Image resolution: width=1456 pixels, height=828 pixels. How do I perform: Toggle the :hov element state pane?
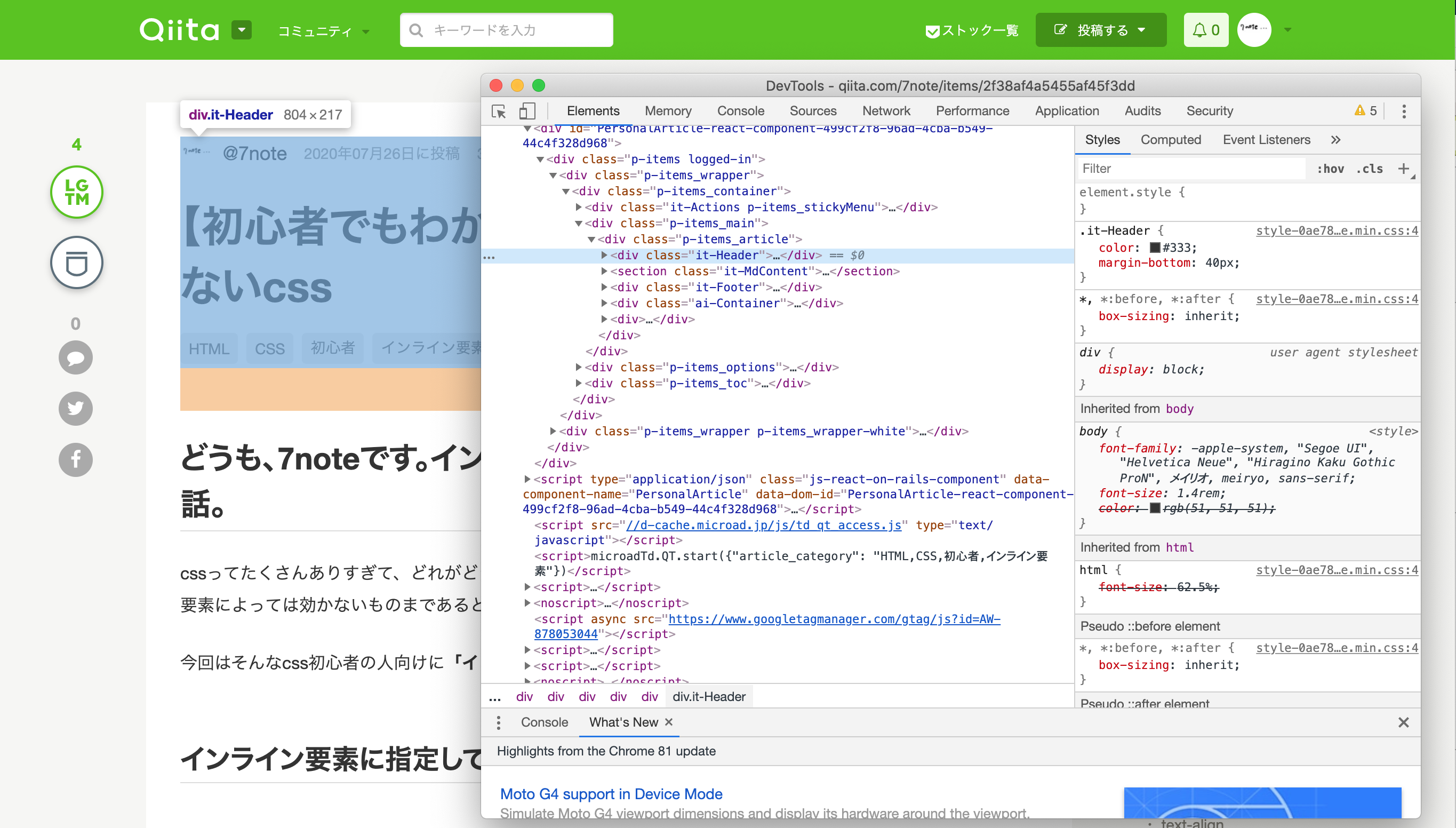pyautogui.click(x=1332, y=169)
